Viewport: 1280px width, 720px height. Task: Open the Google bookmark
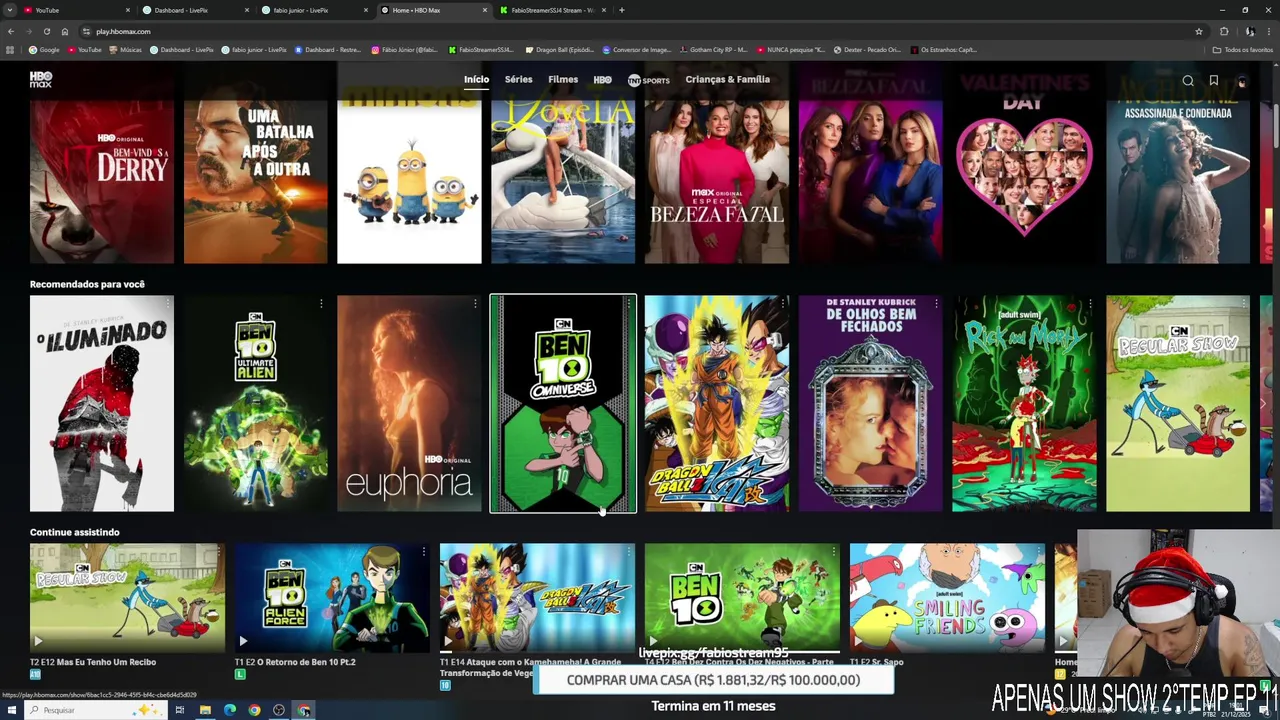tap(44, 49)
